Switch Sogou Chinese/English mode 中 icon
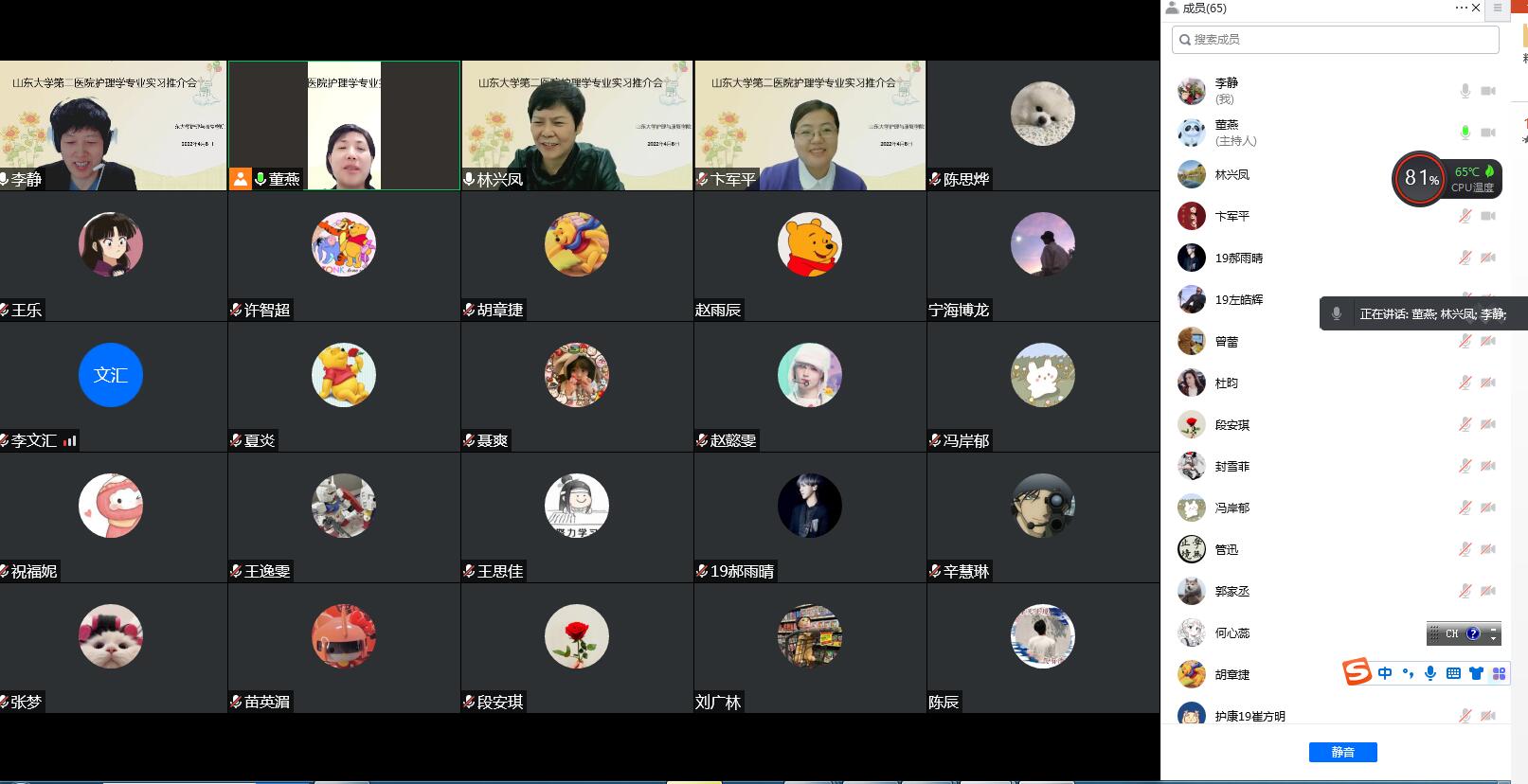The image size is (1528, 784). [1385, 673]
